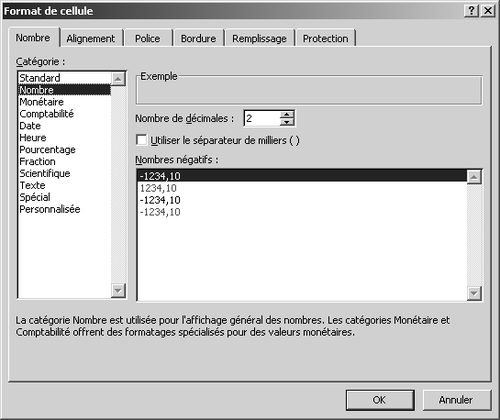Enable the thousands separator checkbox
The width and height of the screenshot is (500, 420).
[x=142, y=140]
